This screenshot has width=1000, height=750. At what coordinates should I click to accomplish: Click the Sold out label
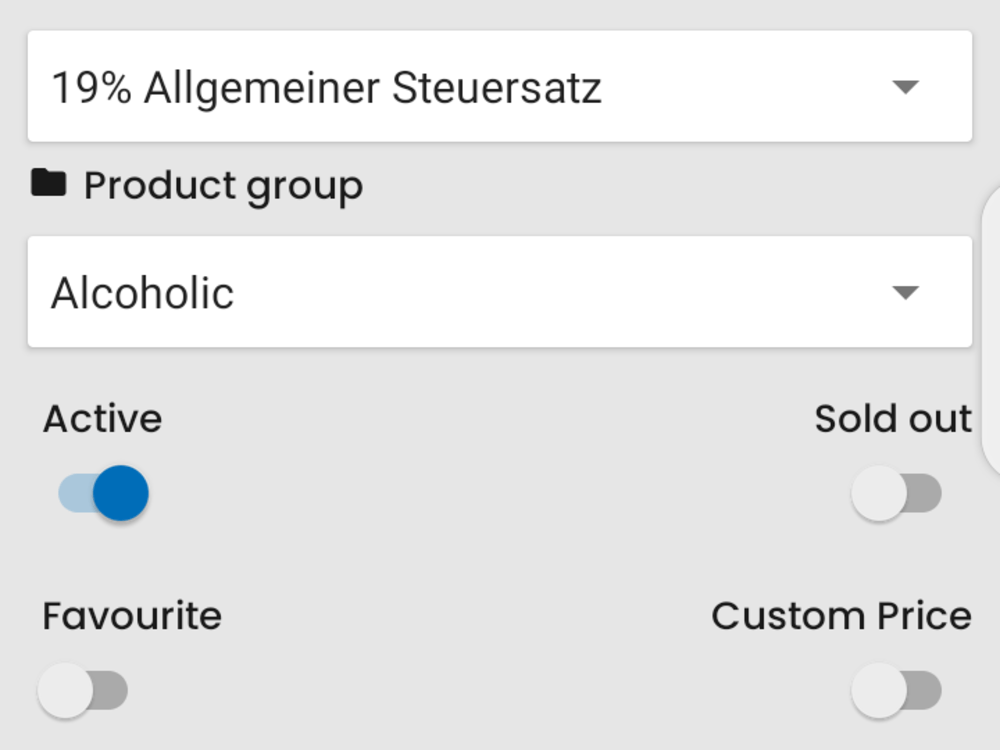[x=893, y=419]
